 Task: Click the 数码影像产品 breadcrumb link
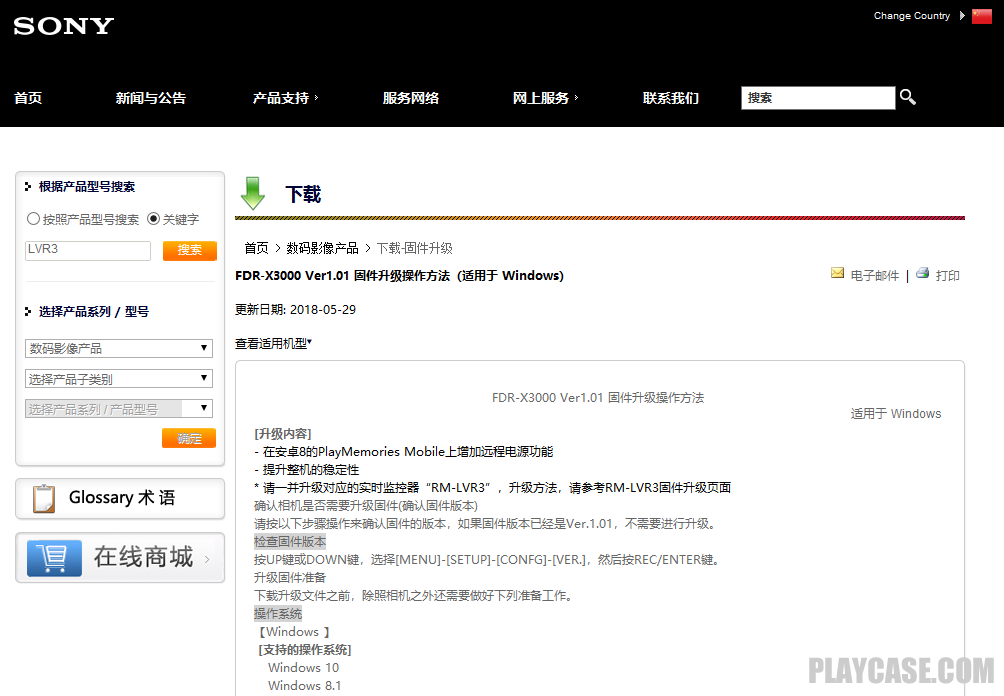coord(323,248)
